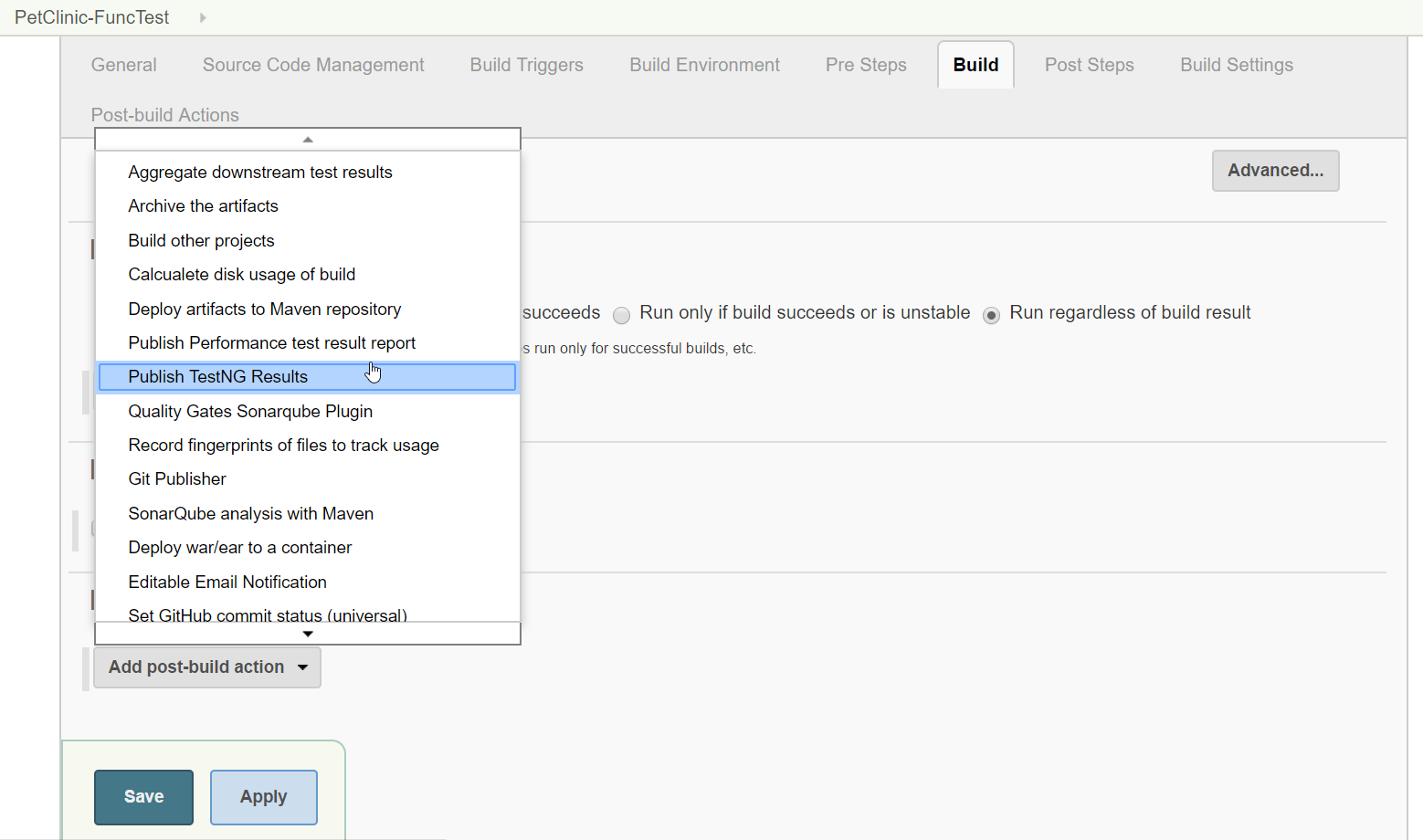Save the job configuration

coord(143,797)
